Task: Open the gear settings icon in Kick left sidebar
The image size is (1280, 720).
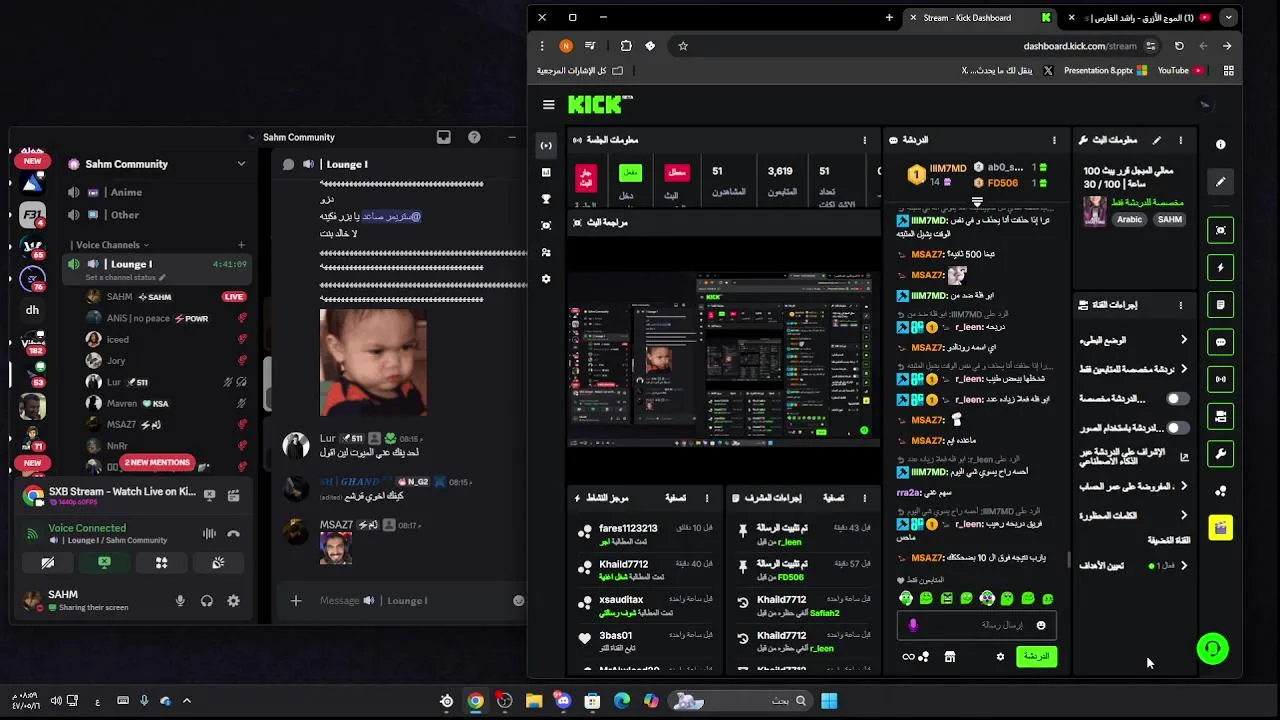Action: pos(546,279)
